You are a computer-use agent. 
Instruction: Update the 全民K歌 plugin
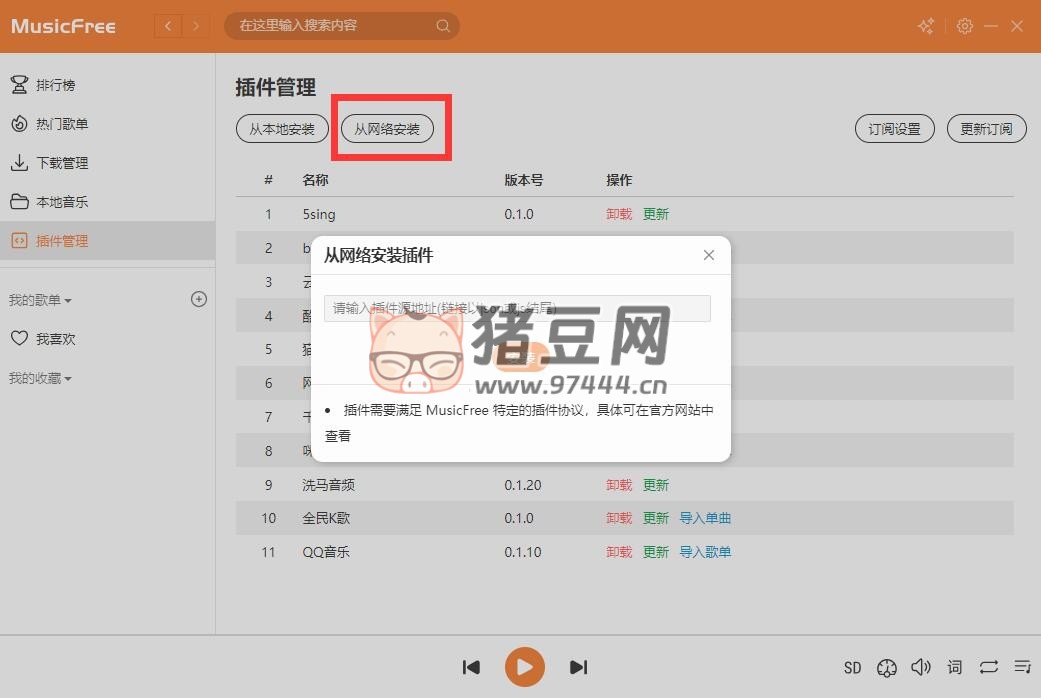click(x=656, y=518)
